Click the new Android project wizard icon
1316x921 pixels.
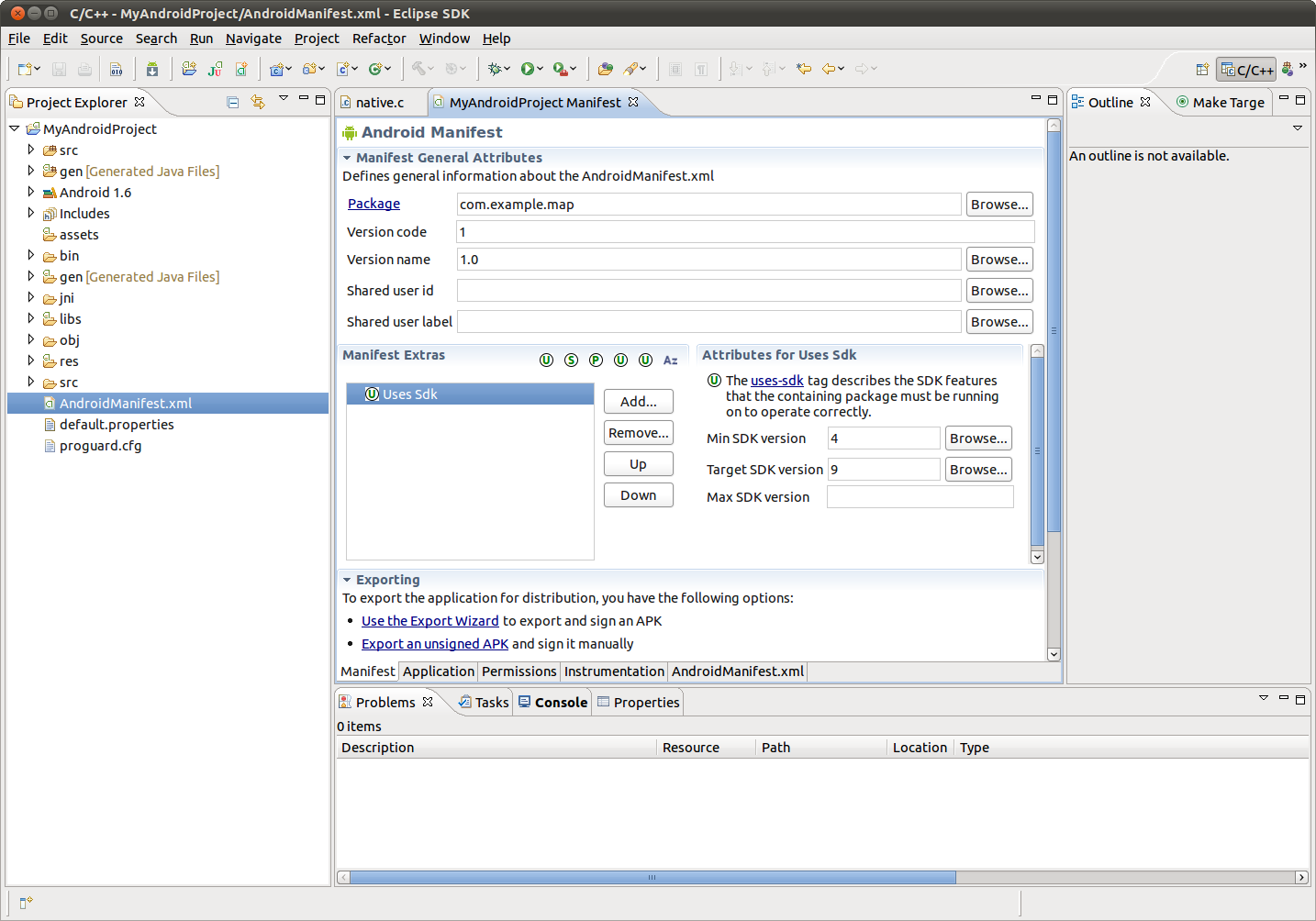click(x=189, y=69)
